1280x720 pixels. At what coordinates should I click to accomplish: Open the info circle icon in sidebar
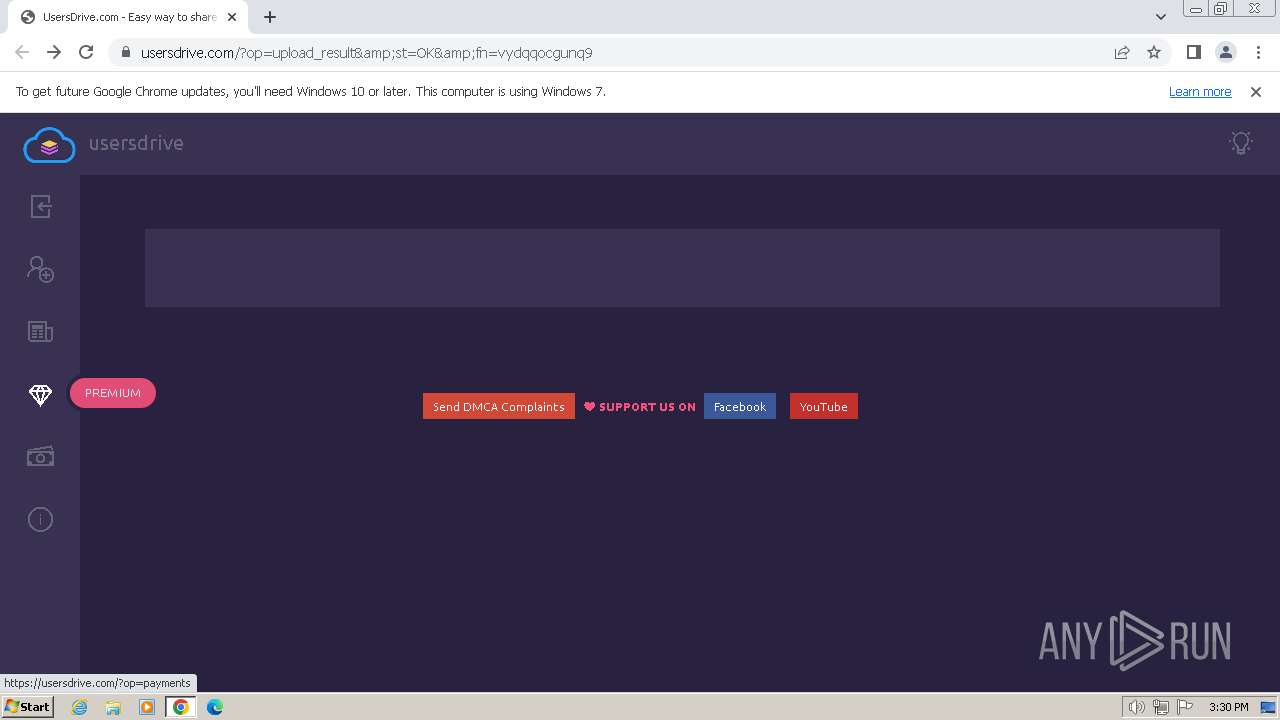point(40,519)
